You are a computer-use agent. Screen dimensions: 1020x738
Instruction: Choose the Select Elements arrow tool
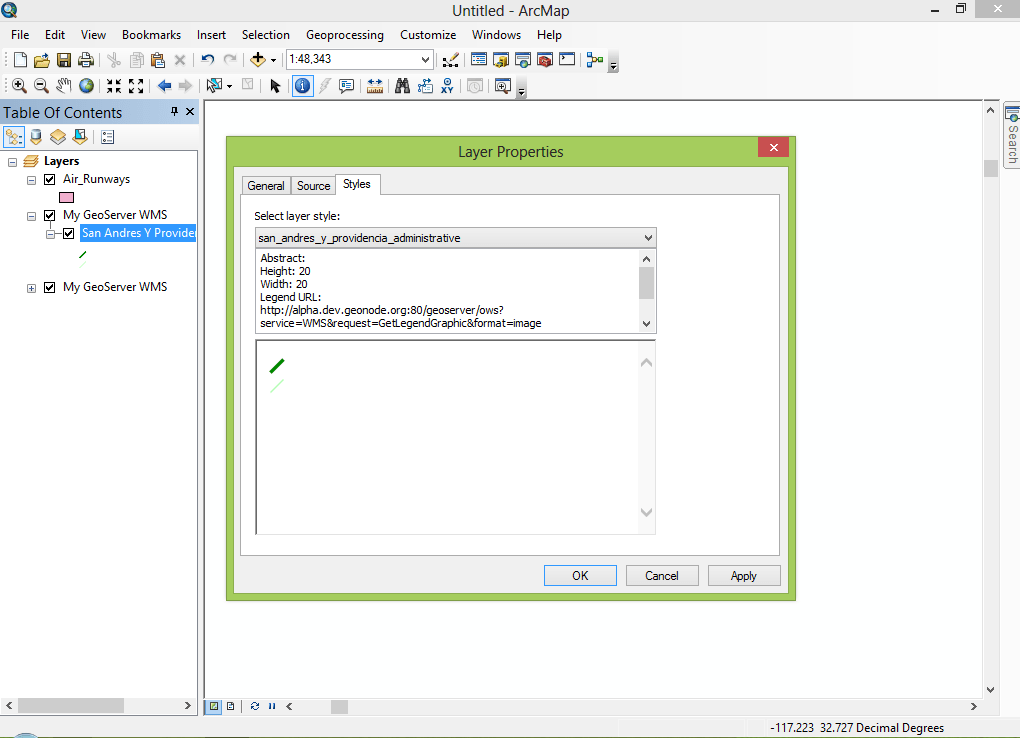(275, 86)
